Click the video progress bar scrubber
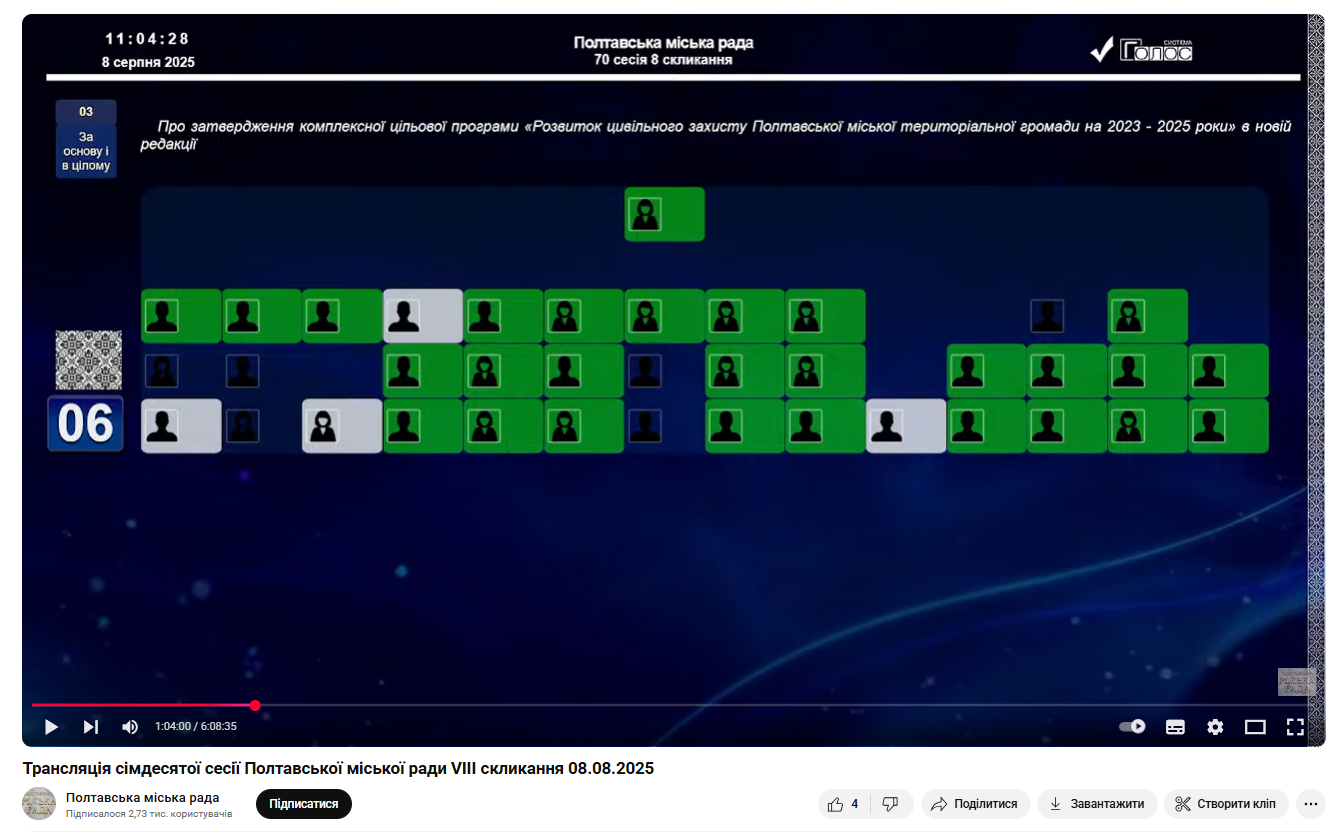This screenshot has height=832, width=1340. click(255, 705)
